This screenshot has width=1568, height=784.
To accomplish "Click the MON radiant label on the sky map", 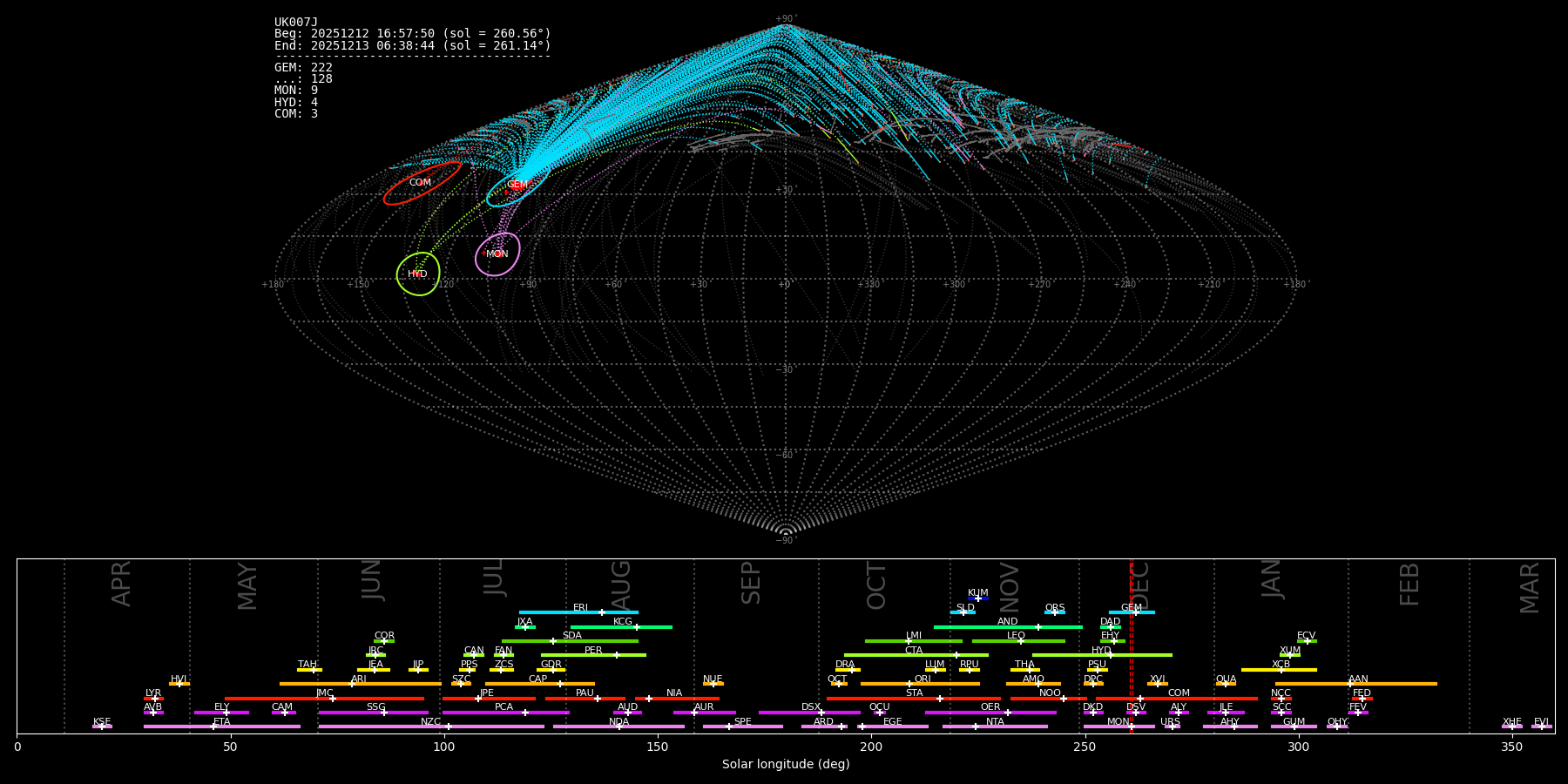I will point(497,254).
